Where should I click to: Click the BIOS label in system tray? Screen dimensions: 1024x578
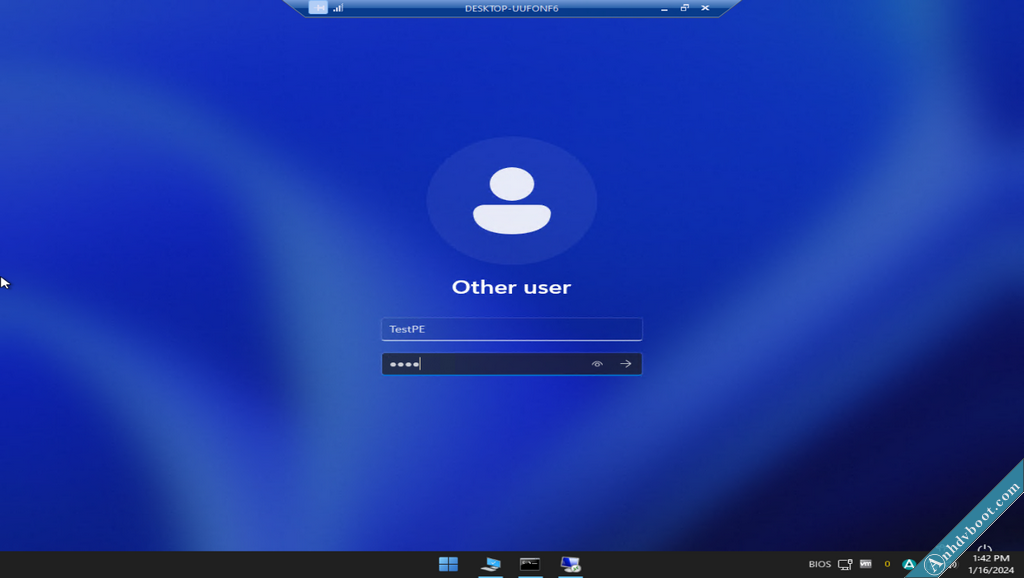tap(820, 564)
